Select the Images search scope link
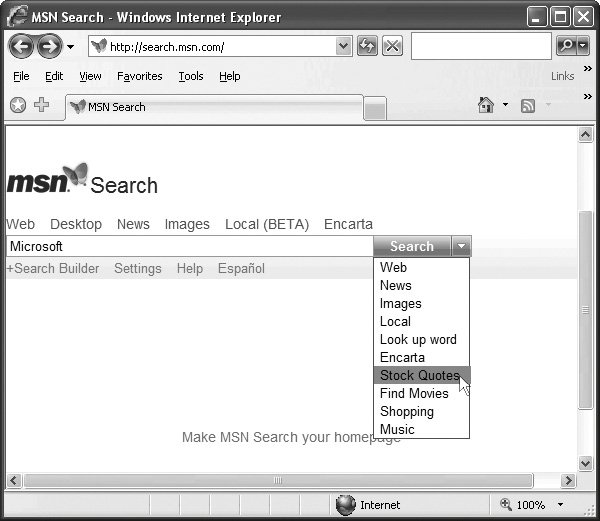Image resolution: width=600 pixels, height=521 pixels. [187, 224]
